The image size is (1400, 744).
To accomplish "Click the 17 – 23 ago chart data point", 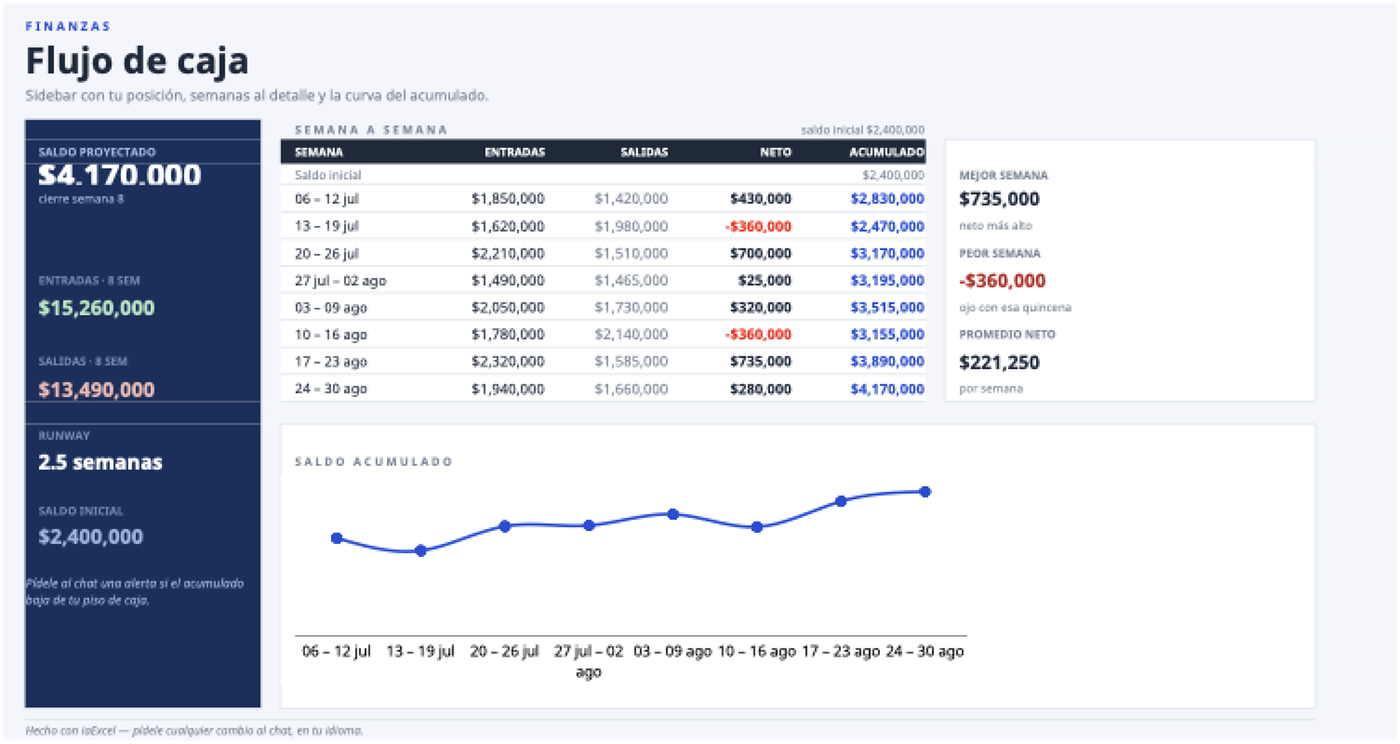I will pos(841,501).
